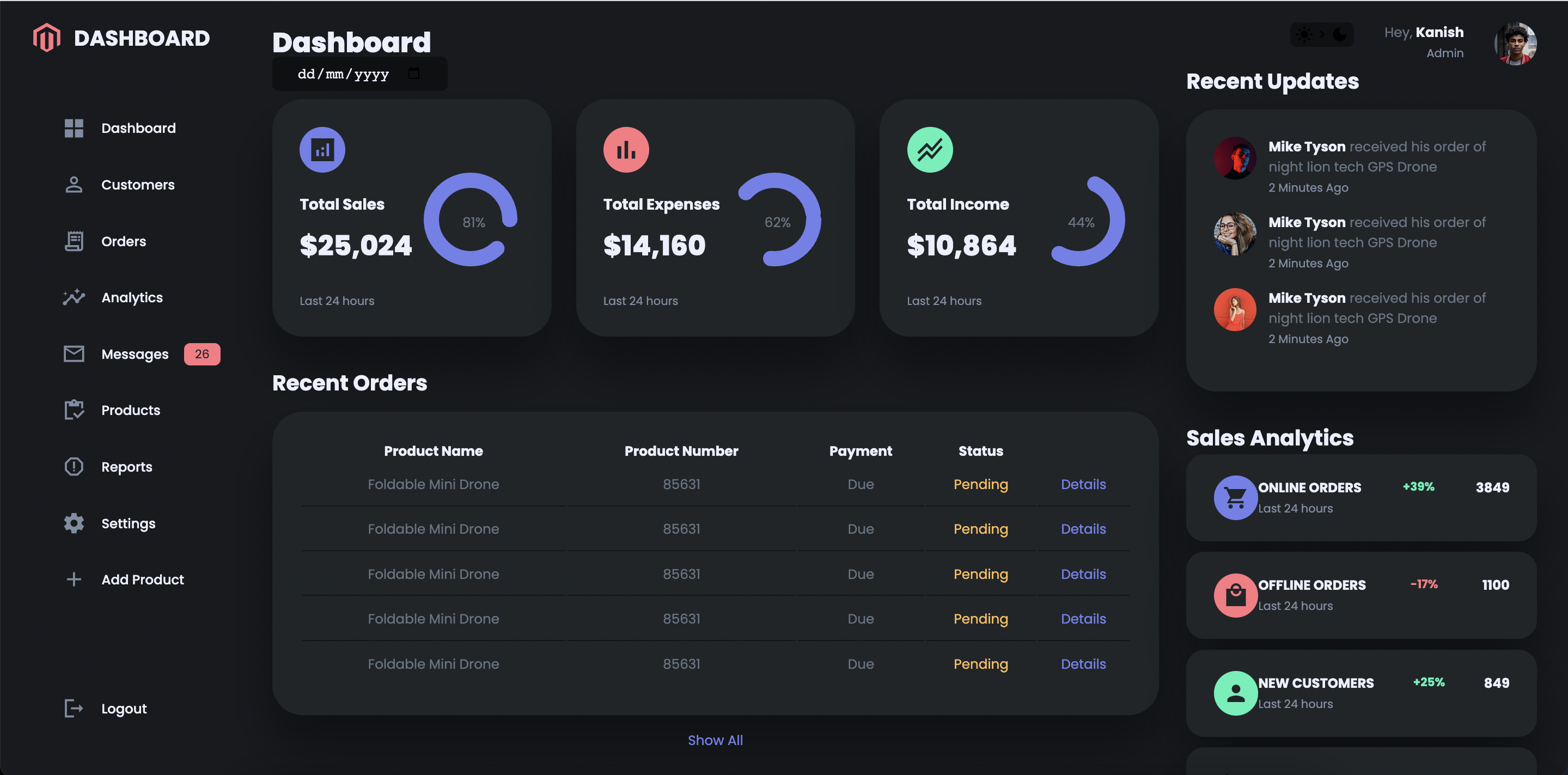Go to Analytics in sidebar
1568x775 pixels.
[x=131, y=298]
